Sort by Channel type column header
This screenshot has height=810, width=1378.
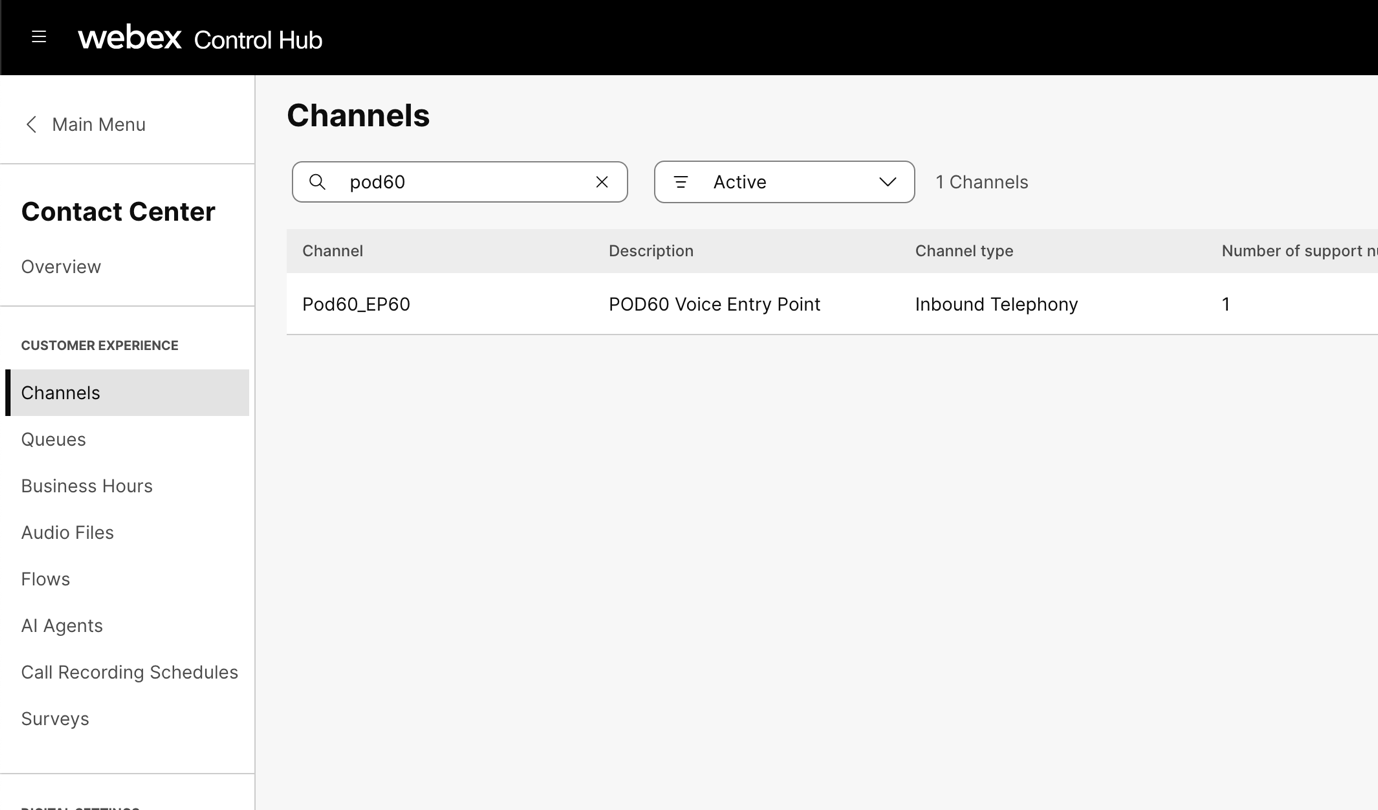tap(964, 251)
